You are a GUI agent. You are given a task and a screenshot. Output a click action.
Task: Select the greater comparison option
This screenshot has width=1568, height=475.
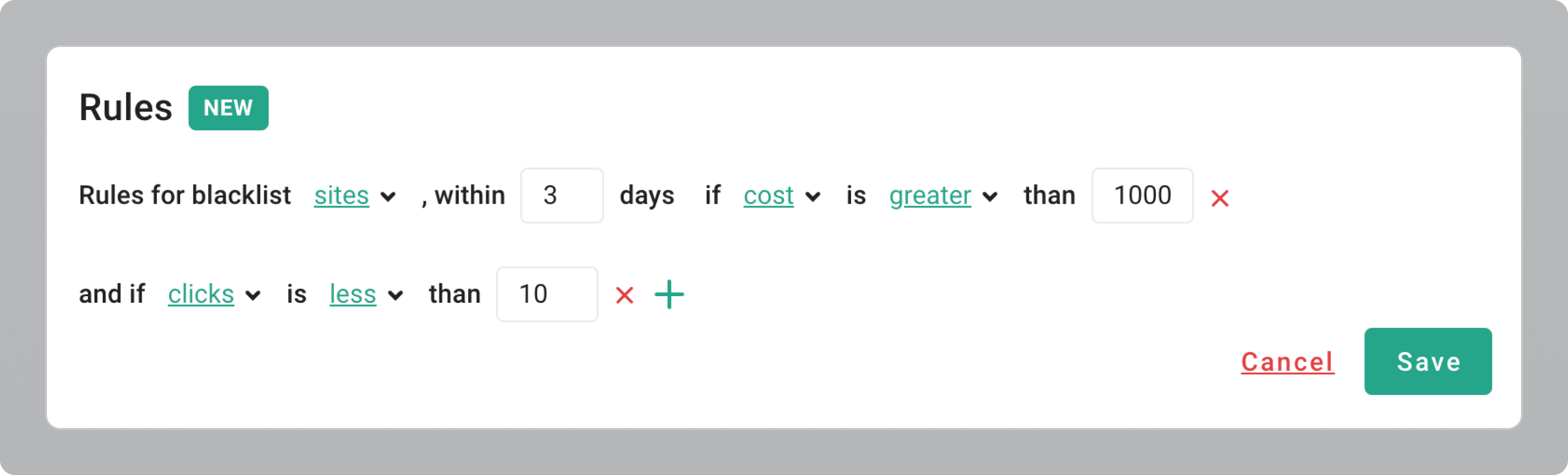coord(930,196)
